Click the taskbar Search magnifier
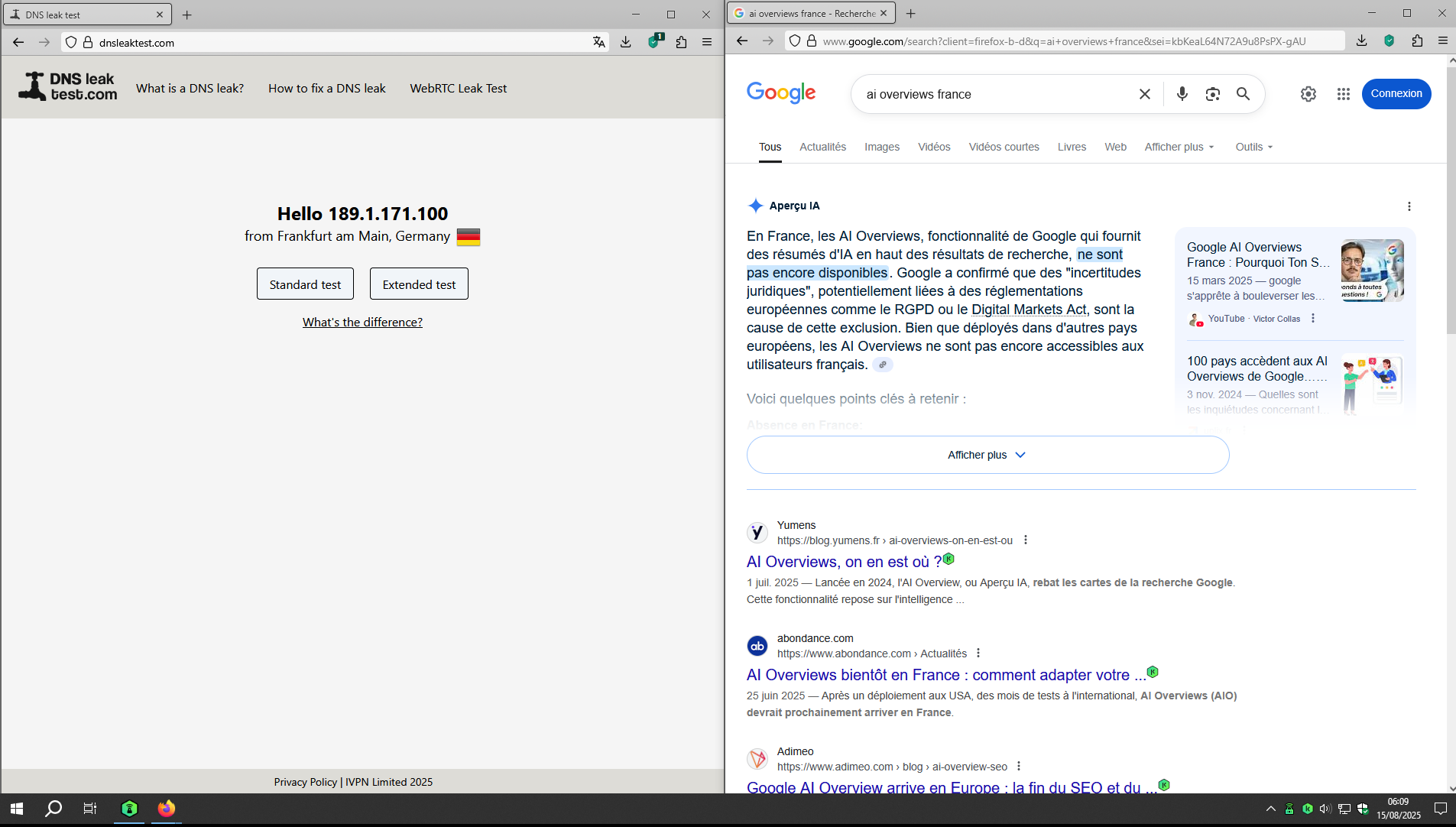 54,809
